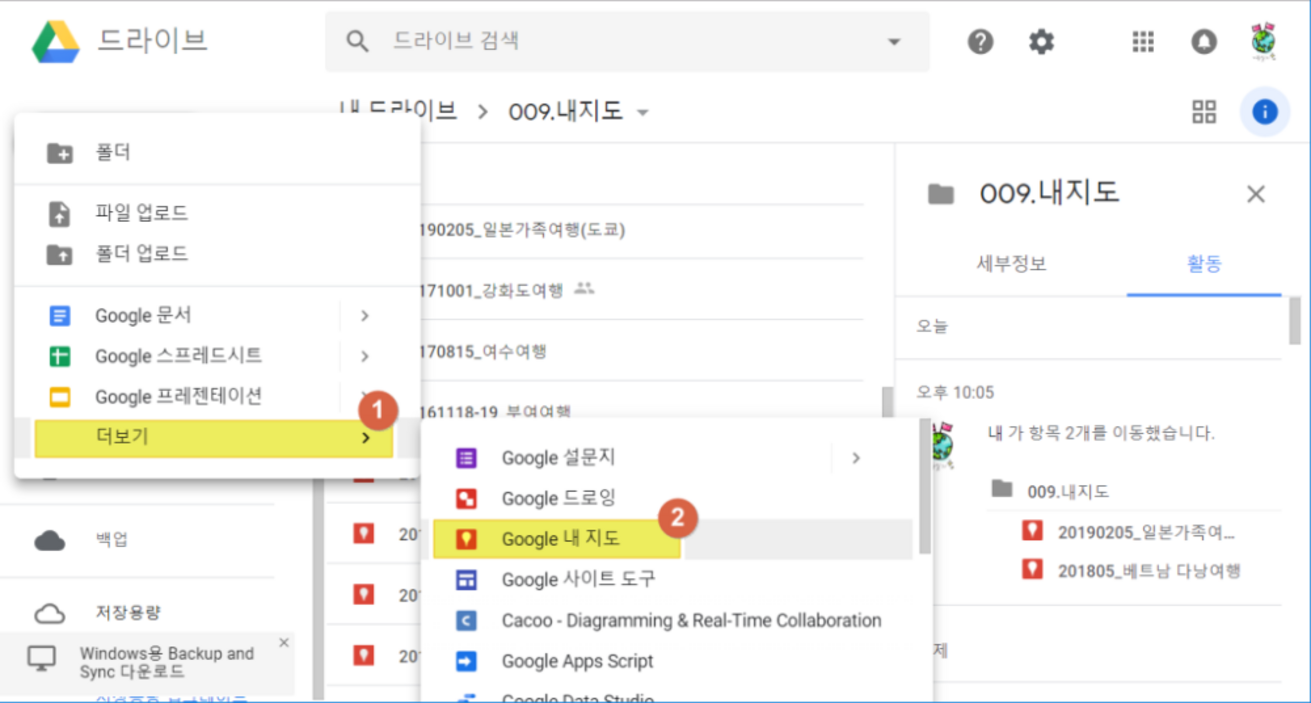Choose 파일 업로드 in the menu
Viewport: 1311px width, 703px height.
(141, 213)
